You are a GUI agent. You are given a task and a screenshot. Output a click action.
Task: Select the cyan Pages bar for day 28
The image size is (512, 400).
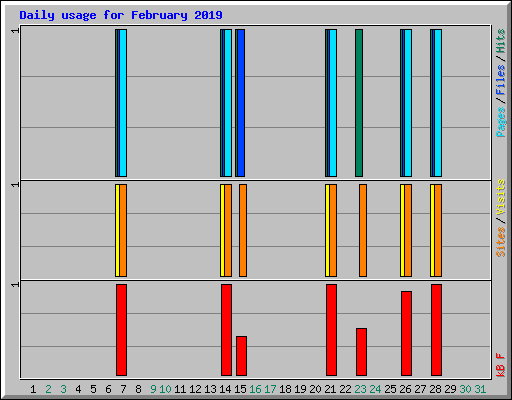(x=438, y=103)
